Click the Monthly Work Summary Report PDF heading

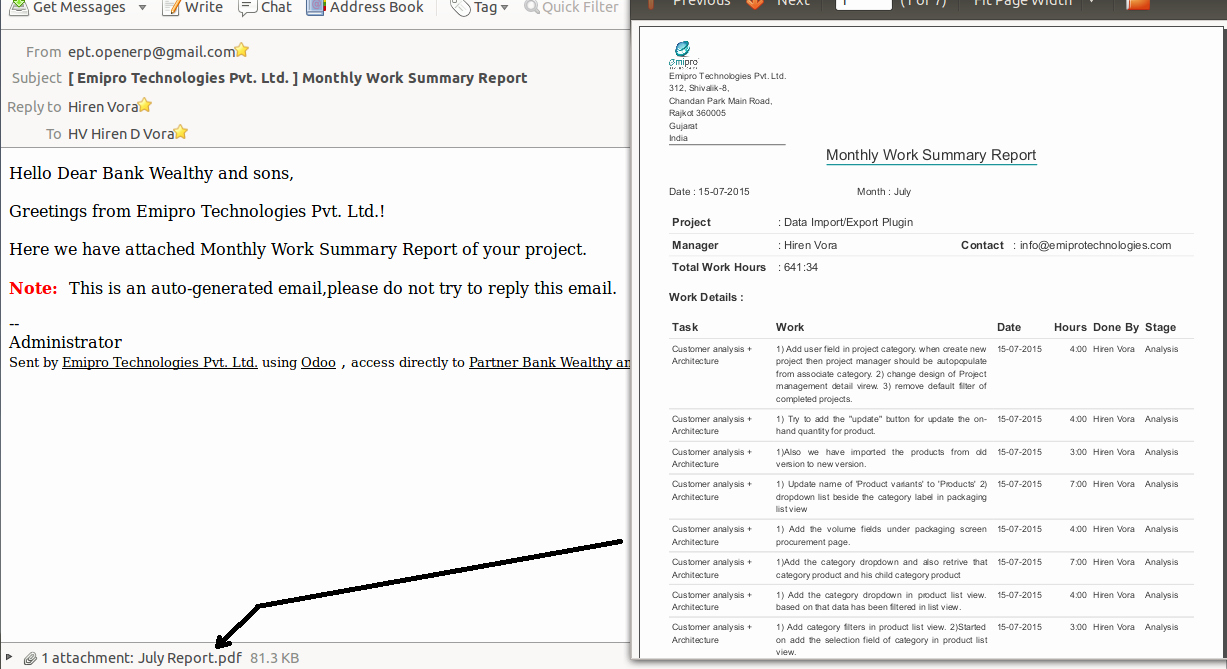[x=931, y=155]
